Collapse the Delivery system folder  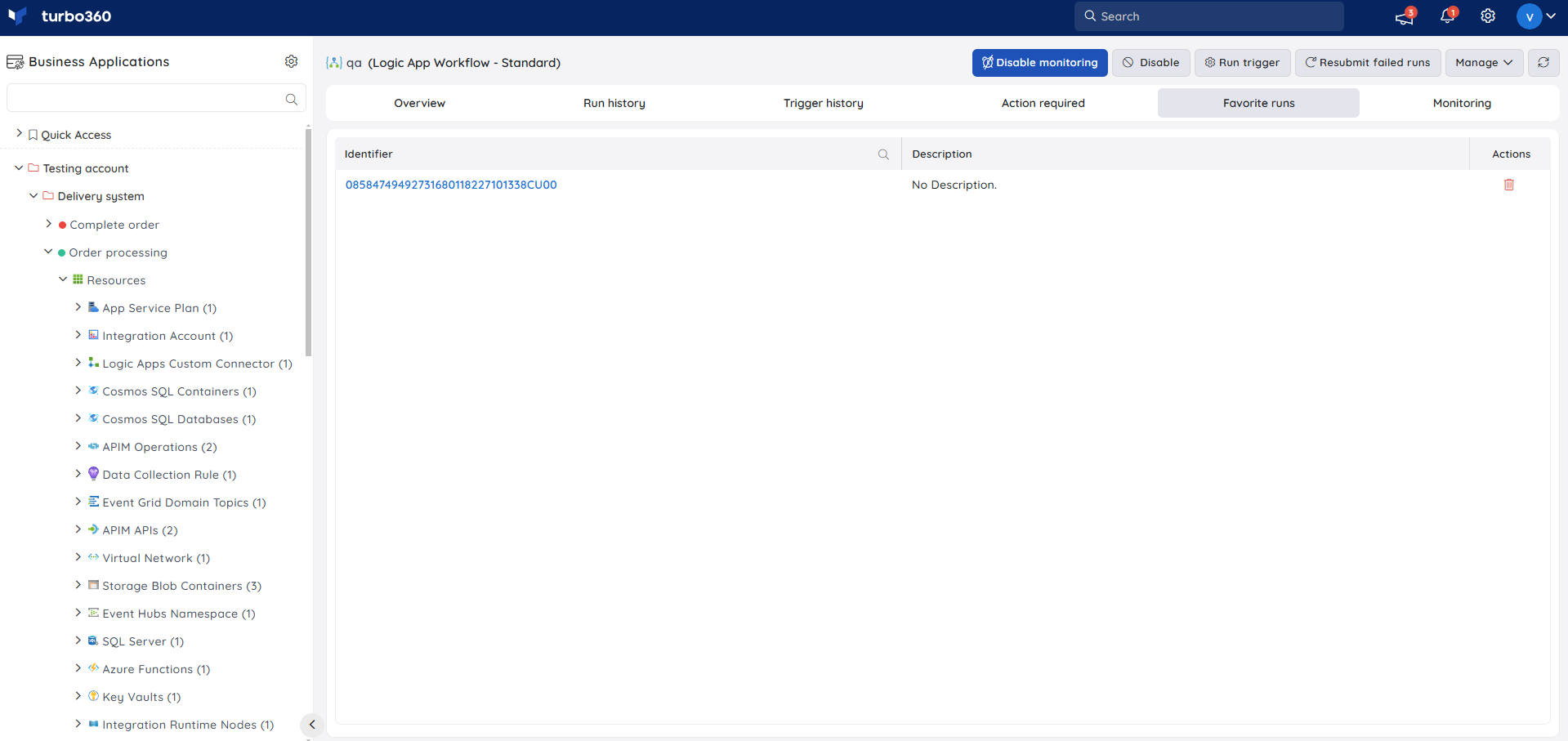click(34, 195)
